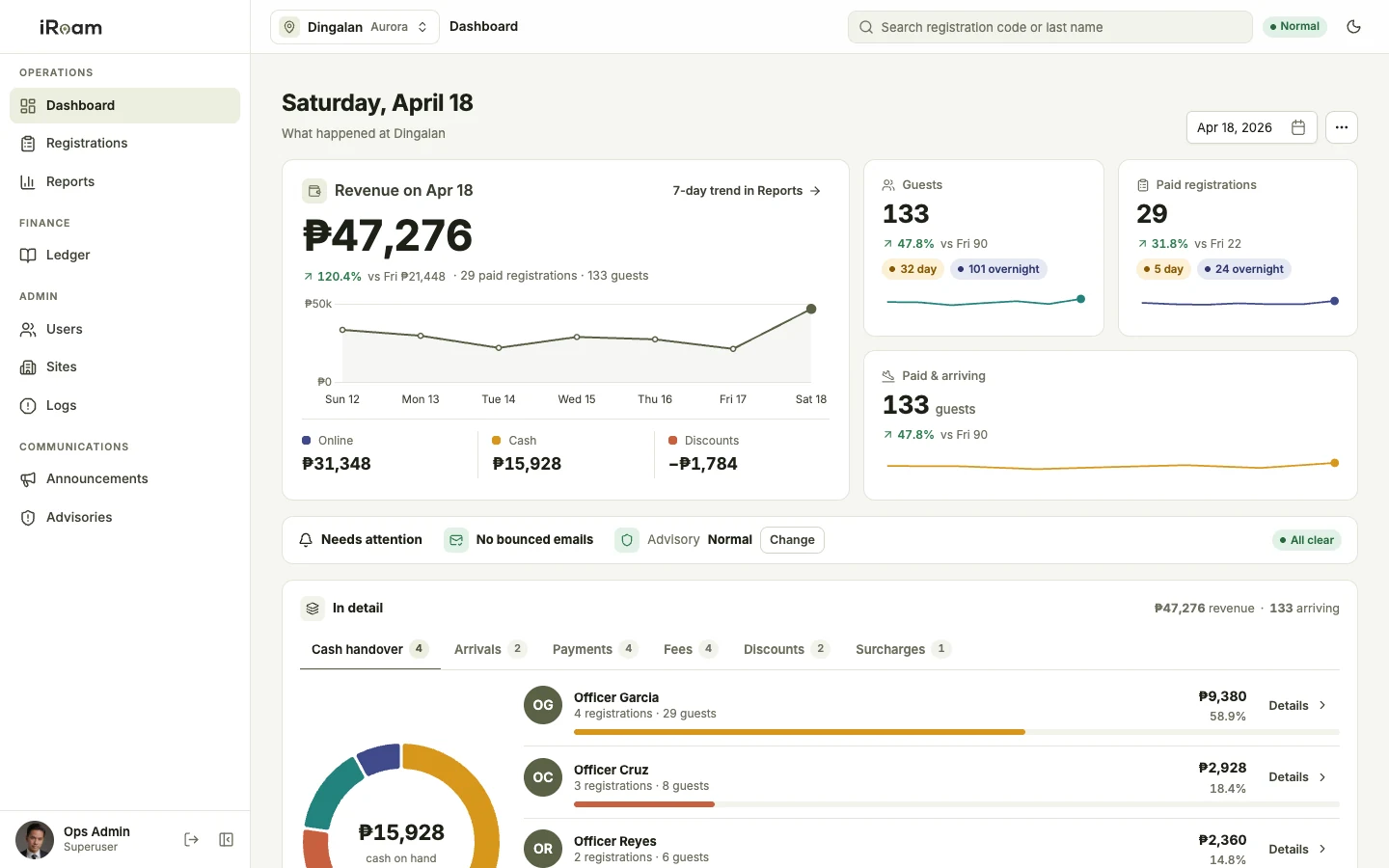The width and height of the screenshot is (1389, 868).
Task: Open Registrations in the sidebar
Action: pyautogui.click(x=124, y=143)
